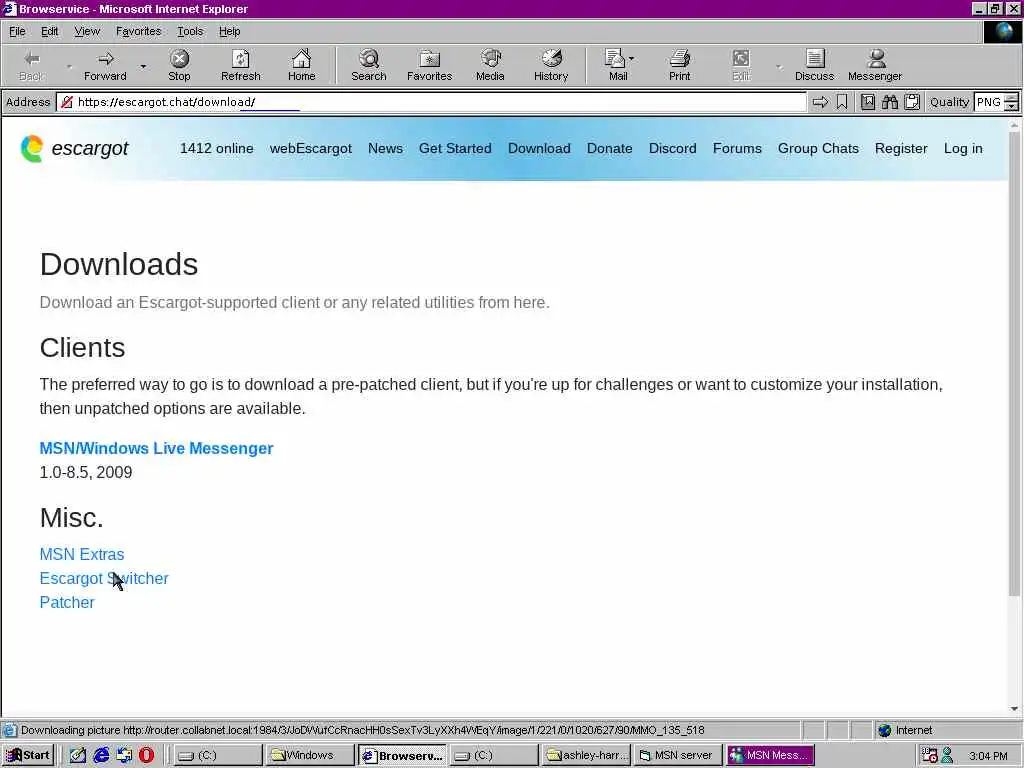1024x768 pixels.
Task: Open the Back history dropdown arrow
Action: pyautogui.click(x=69, y=66)
